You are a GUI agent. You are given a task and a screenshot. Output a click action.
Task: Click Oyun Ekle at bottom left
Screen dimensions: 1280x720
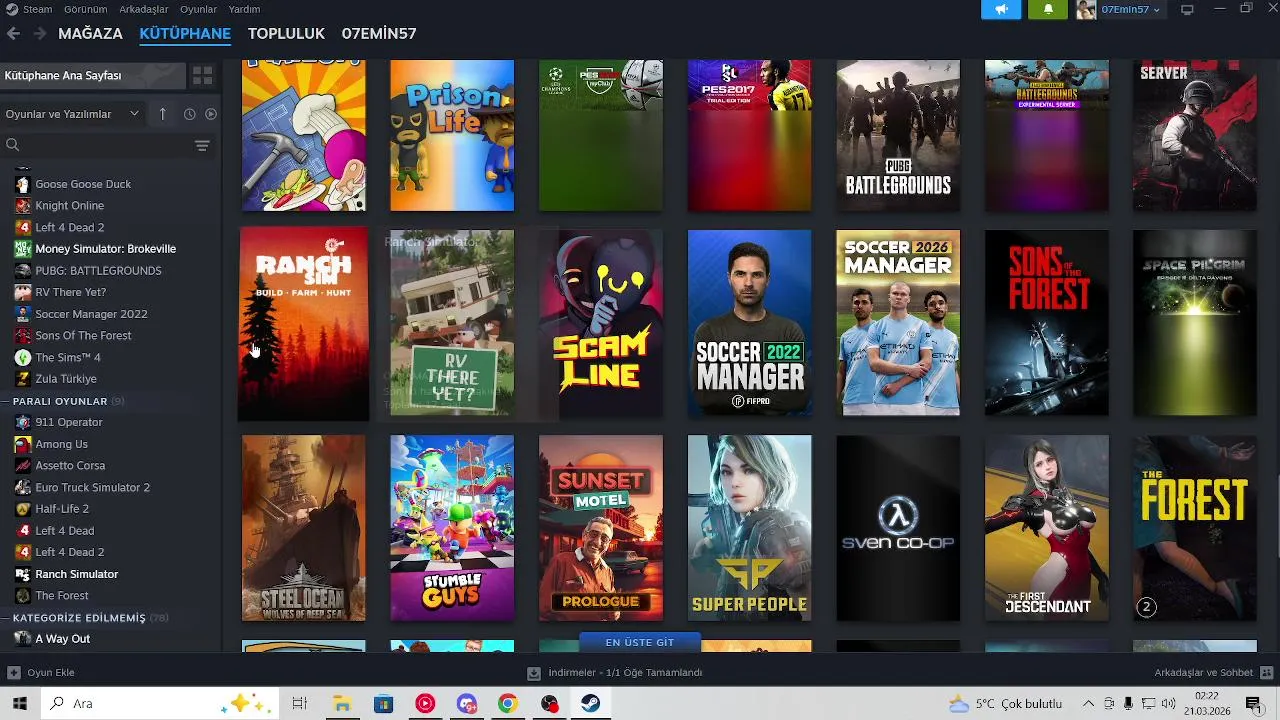pos(41,672)
